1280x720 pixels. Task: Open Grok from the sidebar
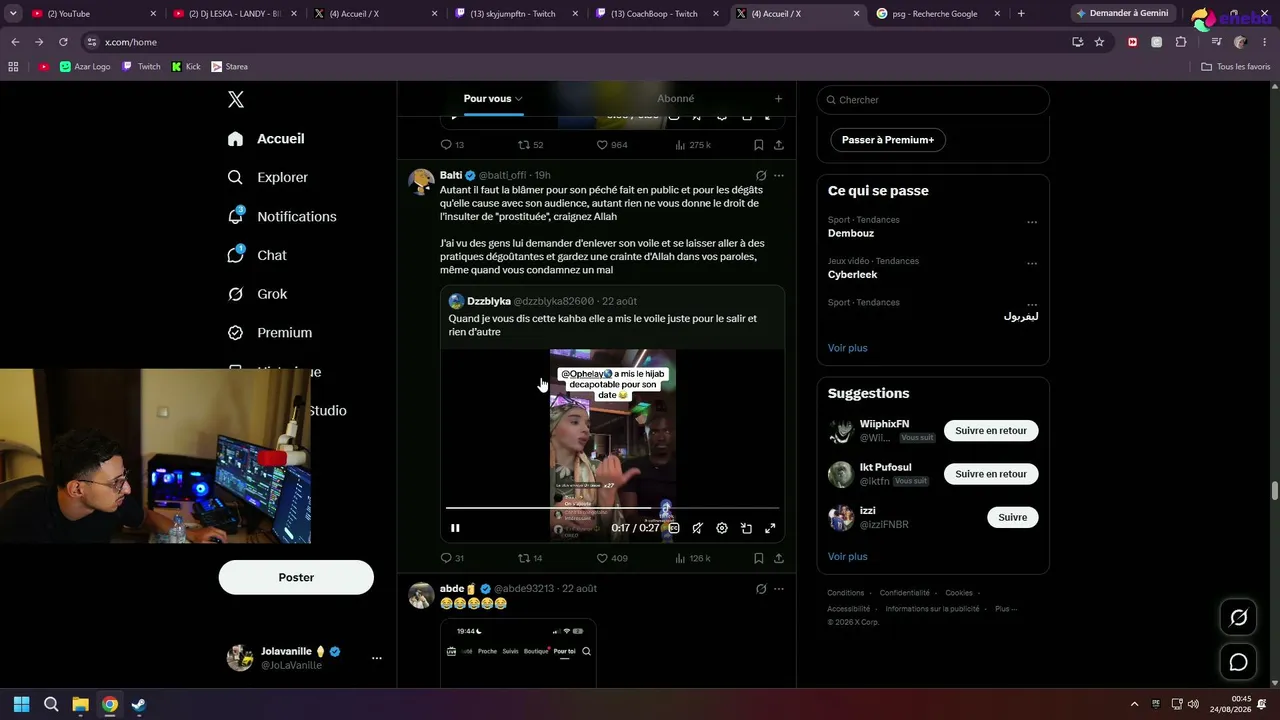(x=257, y=294)
